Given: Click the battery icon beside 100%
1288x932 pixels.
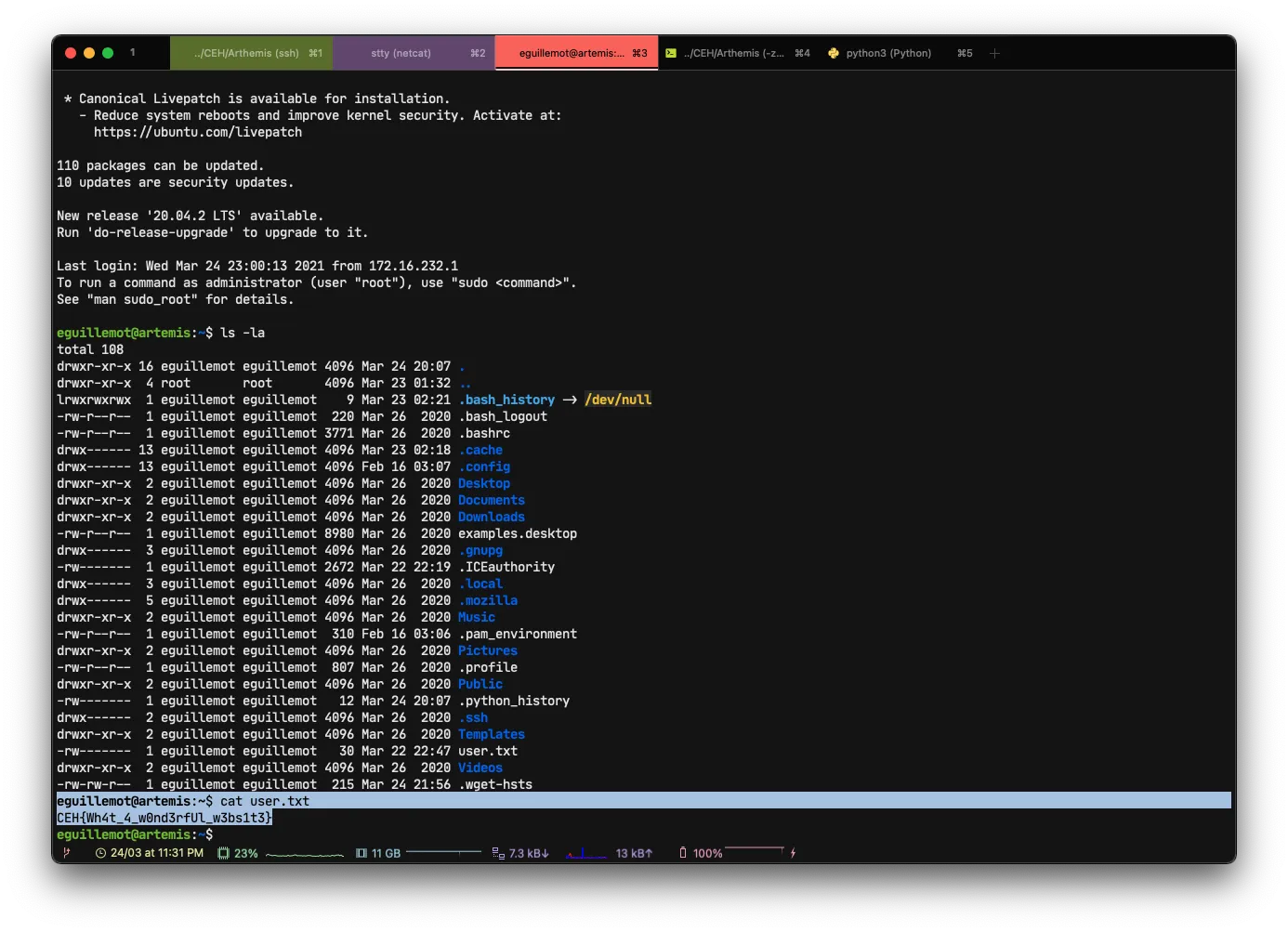Looking at the screenshot, I should coord(683,853).
